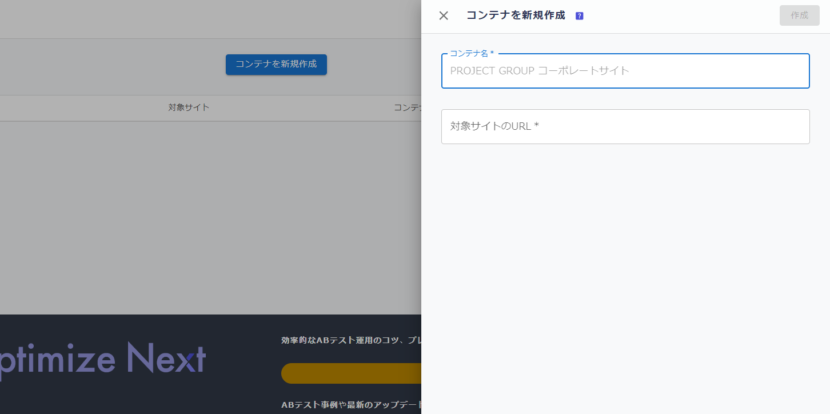830x414 pixels.
Task: Close the new container panel with X
Action: 444,16
